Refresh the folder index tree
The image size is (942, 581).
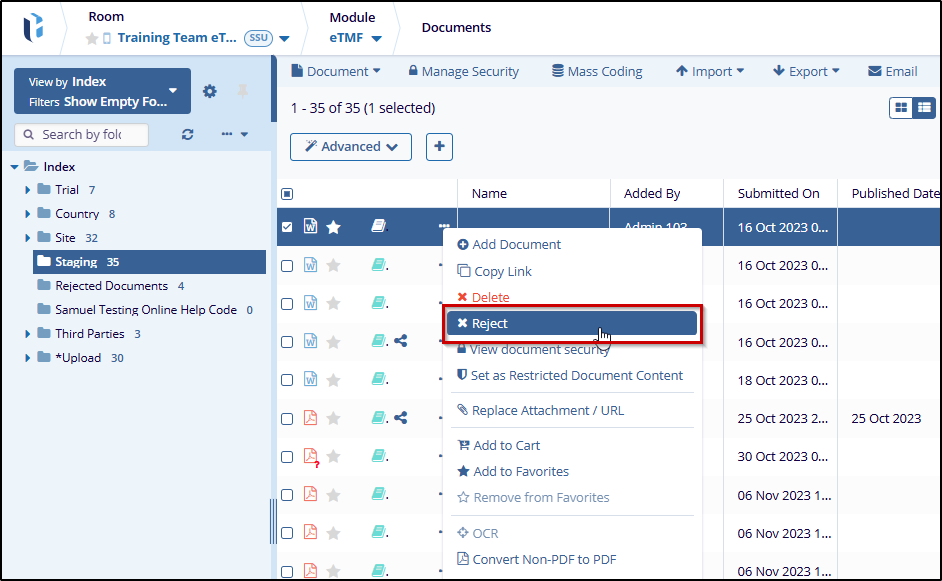point(187,134)
